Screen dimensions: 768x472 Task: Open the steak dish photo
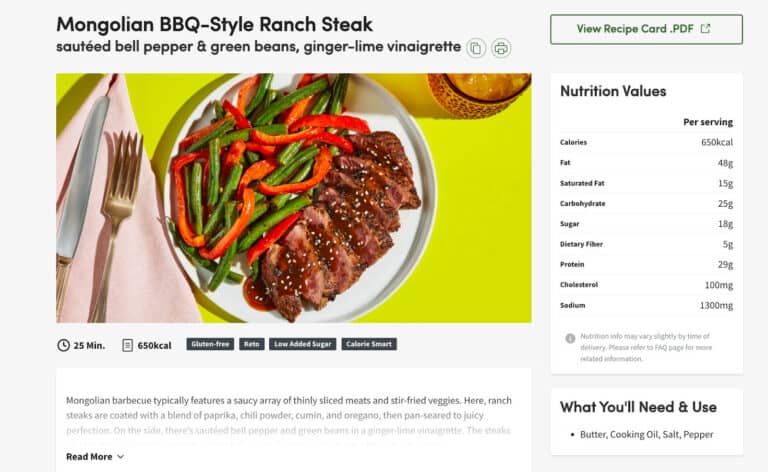click(x=294, y=198)
